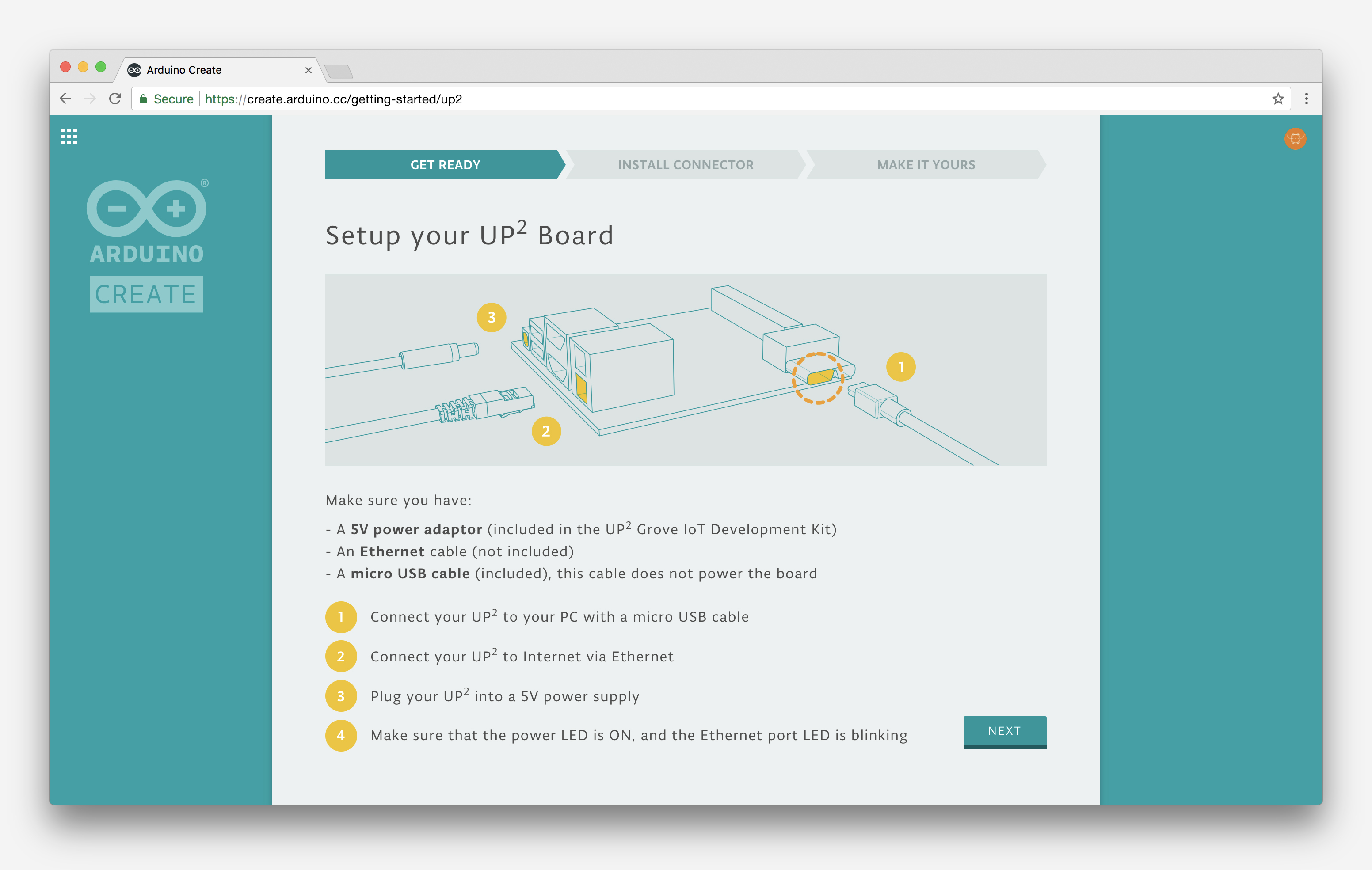Image resolution: width=1372 pixels, height=870 pixels.
Task: Reload the page with refresh icon
Action: pyautogui.click(x=115, y=99)
